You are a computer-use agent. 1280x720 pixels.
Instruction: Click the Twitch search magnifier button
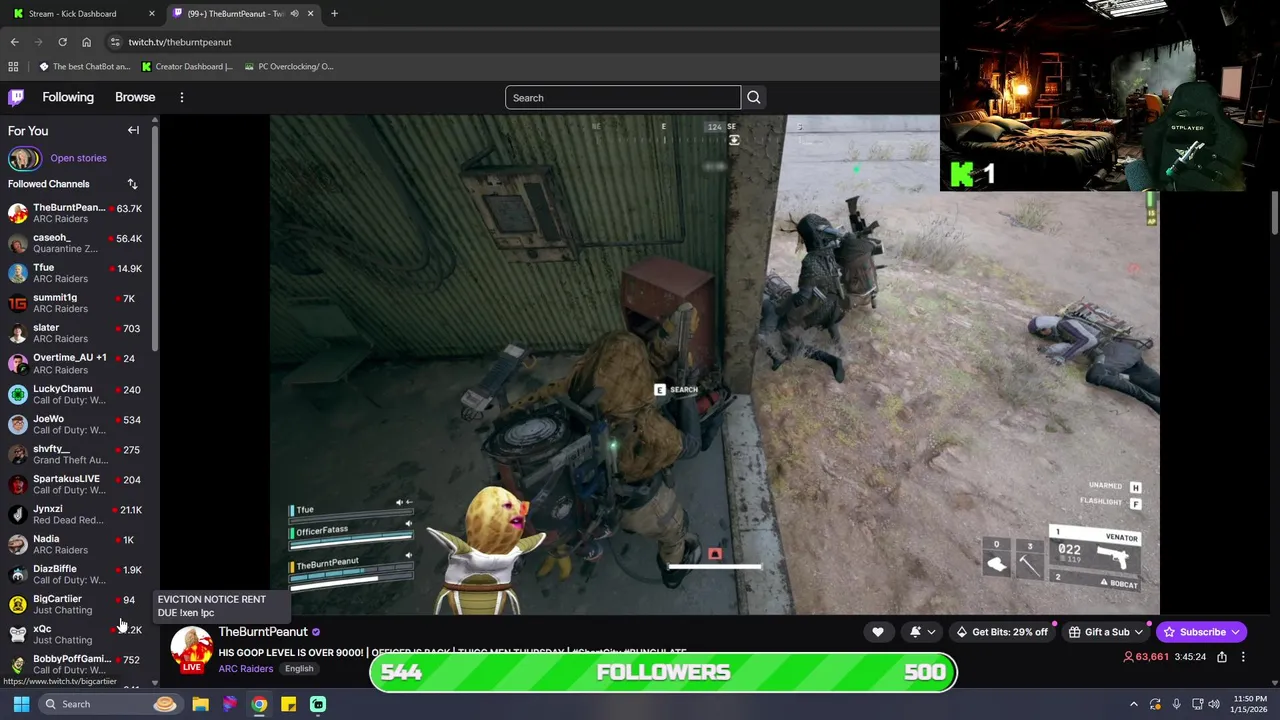tap(754, 97)
